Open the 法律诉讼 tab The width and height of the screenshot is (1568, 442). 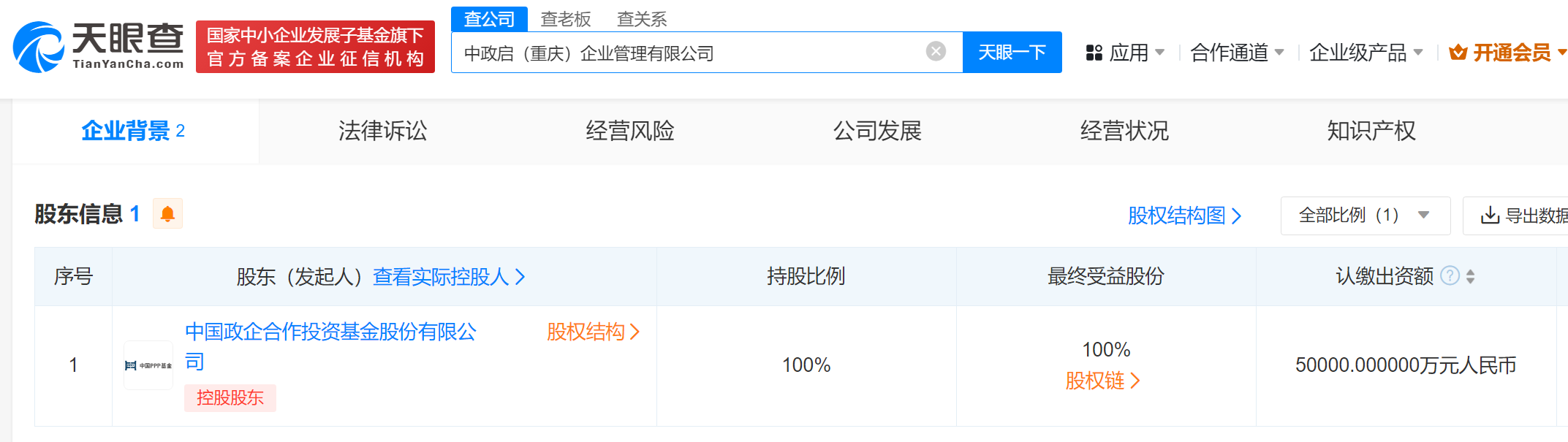pyautogui.click(x=382, y=131)
